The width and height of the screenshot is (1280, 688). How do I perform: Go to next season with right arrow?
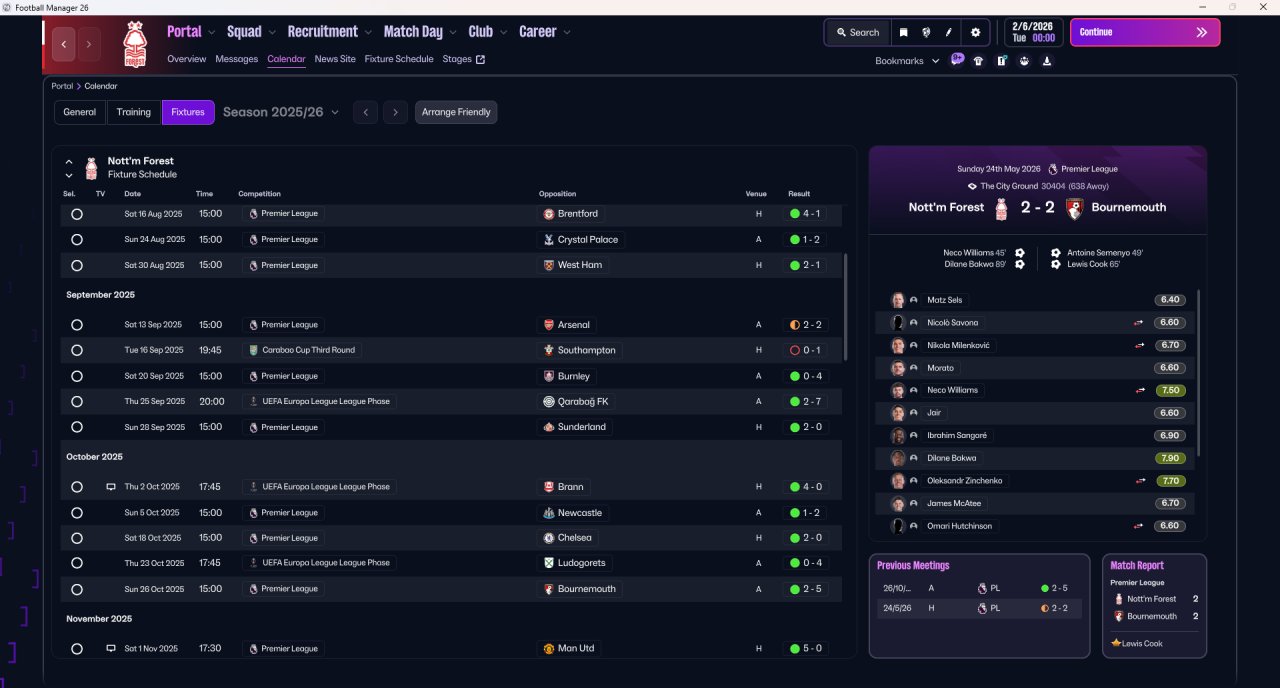pos(396,112)
